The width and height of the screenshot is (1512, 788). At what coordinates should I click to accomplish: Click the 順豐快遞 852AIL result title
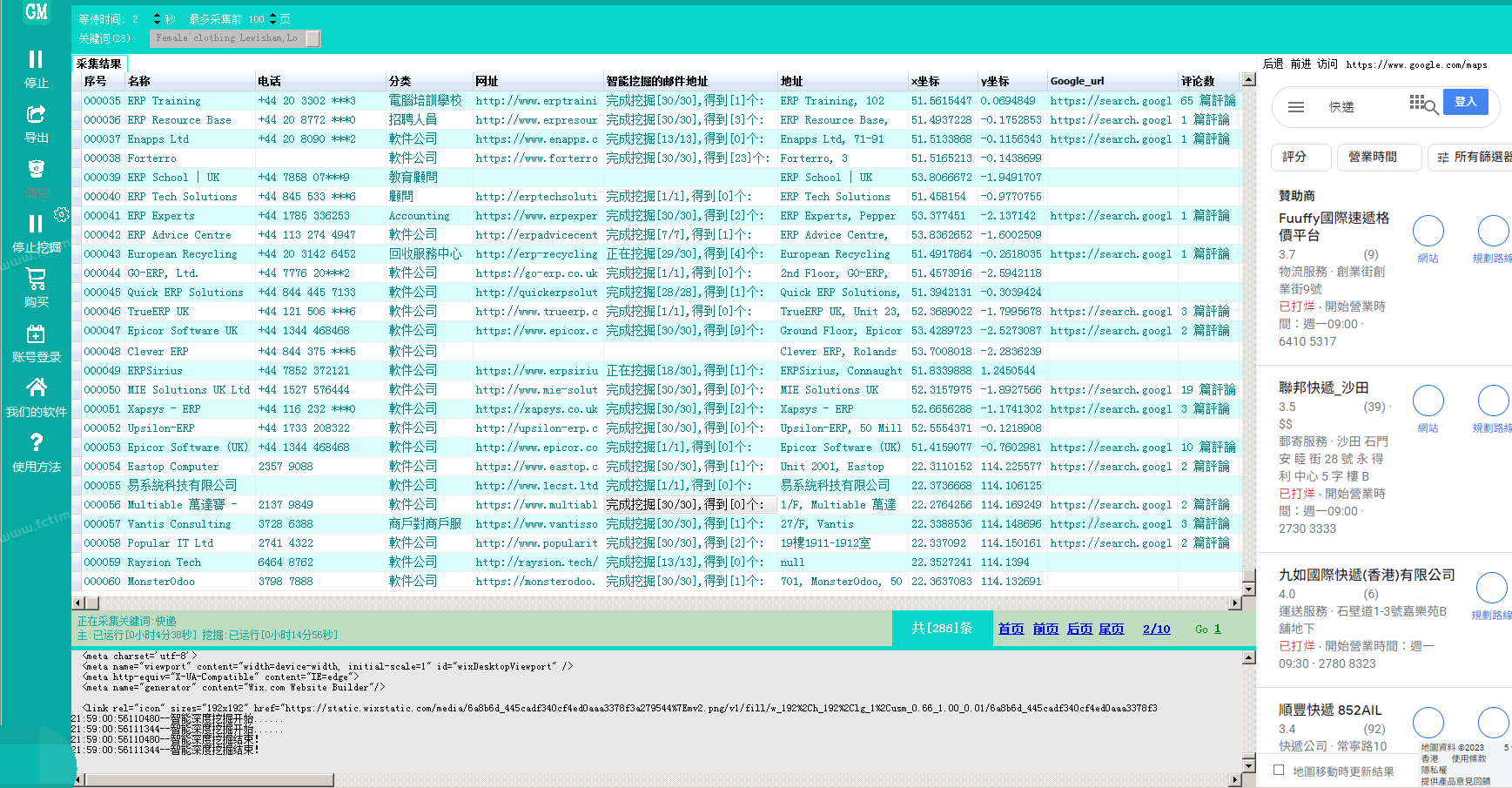coord(1330,711)
